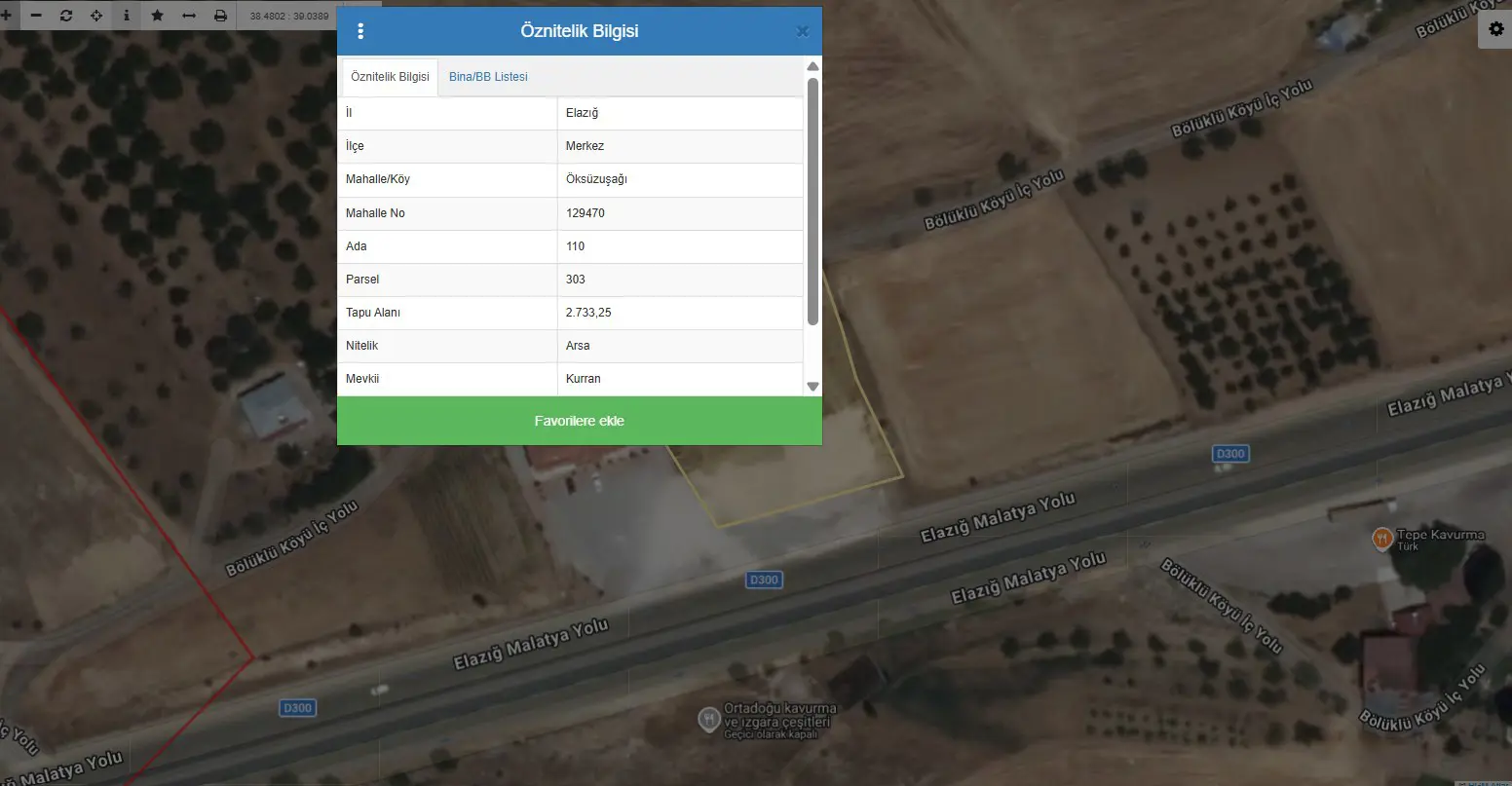Select the distance measure tool
Viewport: 1512px width, 786px height.
tap(189, 16)
